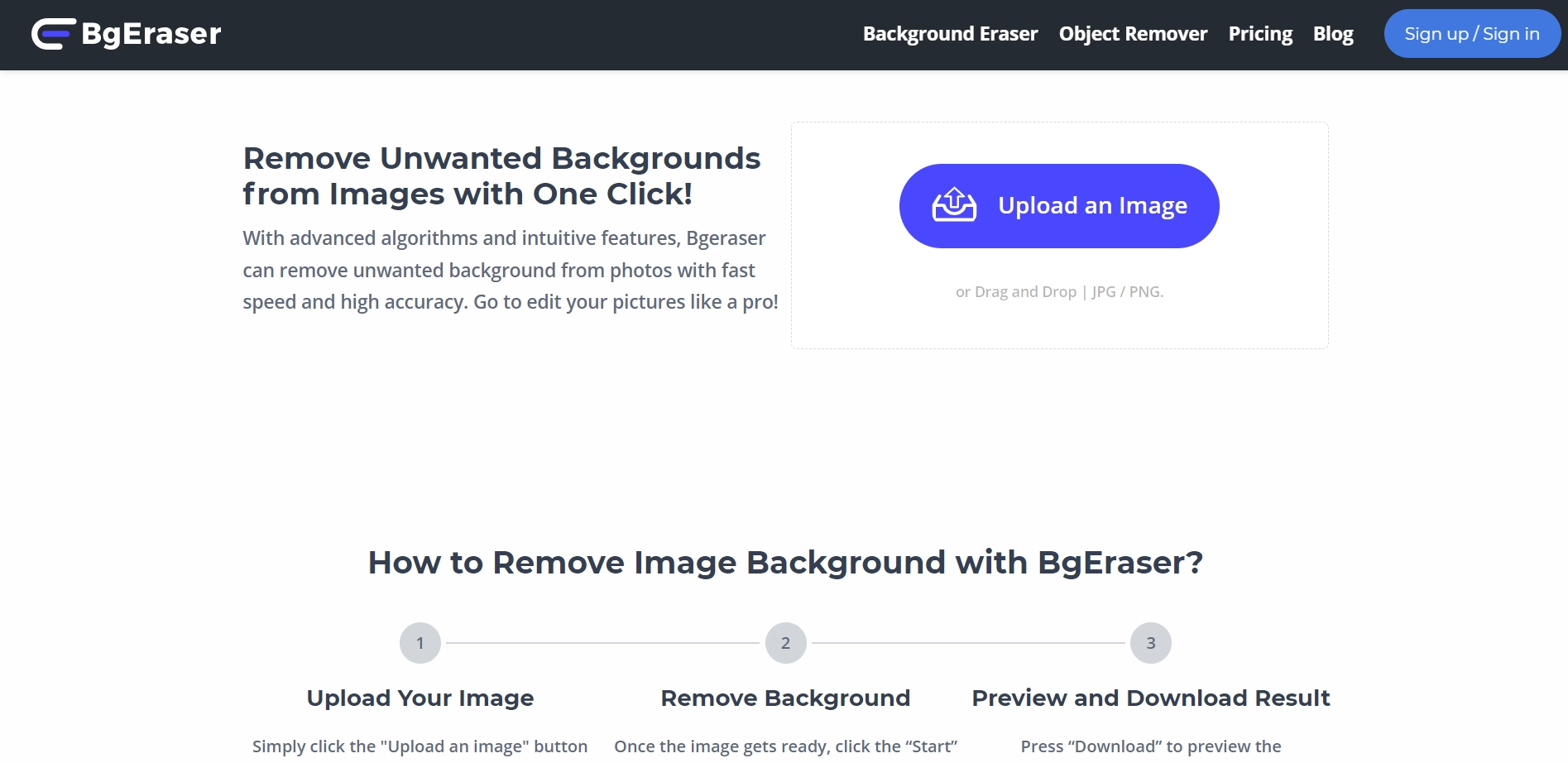
Task: Select step circle 1 in the how-to guide
Action: click(421, 642)
